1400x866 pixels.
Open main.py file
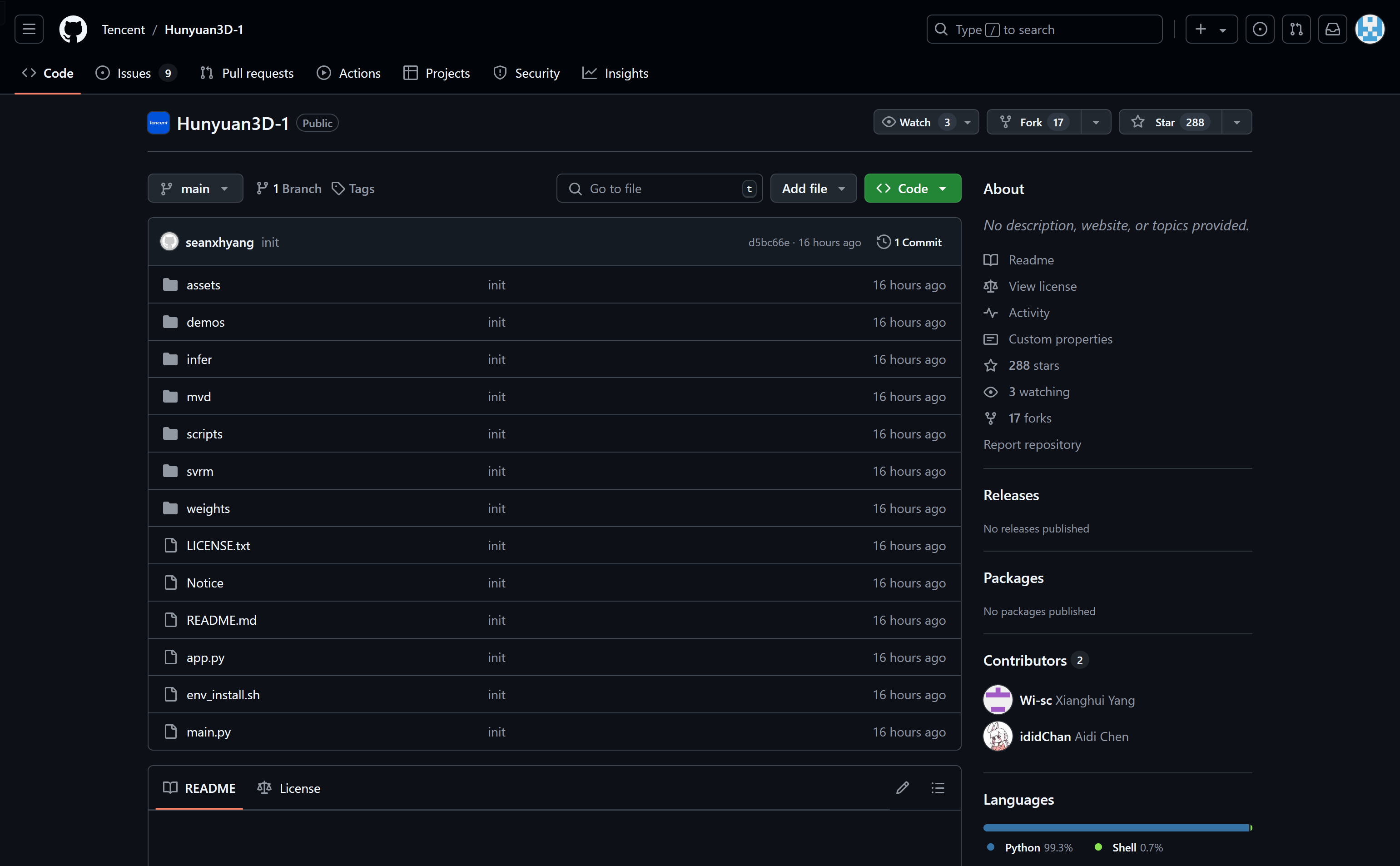pos(209,732)
